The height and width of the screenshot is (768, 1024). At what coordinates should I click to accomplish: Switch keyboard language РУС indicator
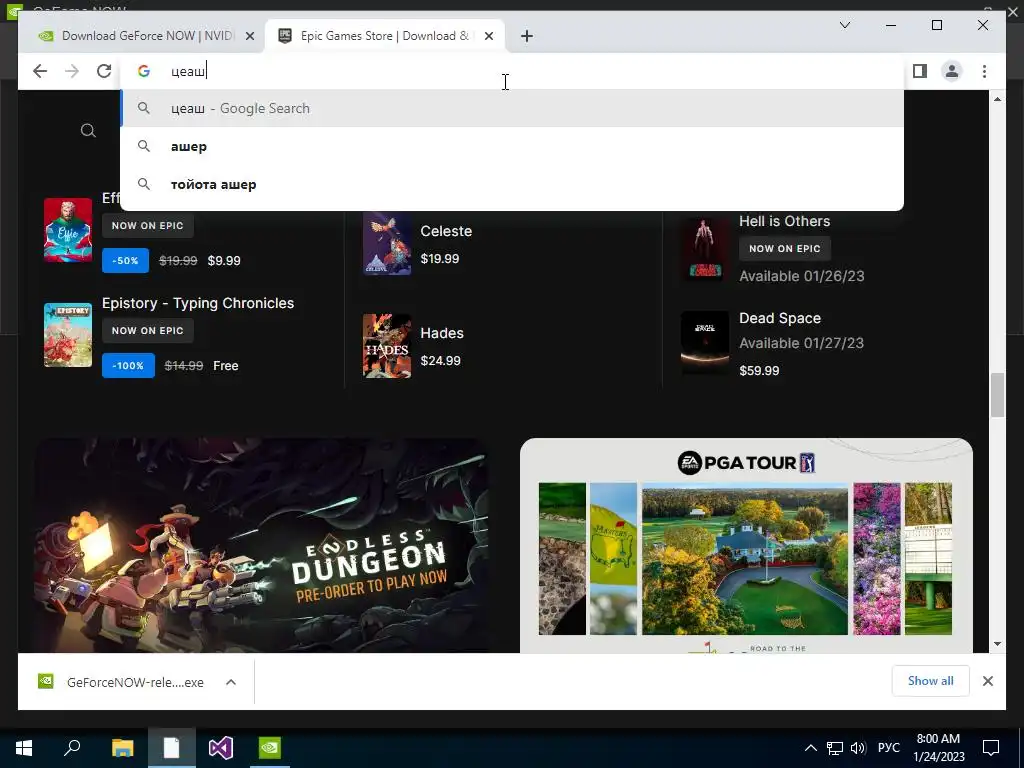888,748
